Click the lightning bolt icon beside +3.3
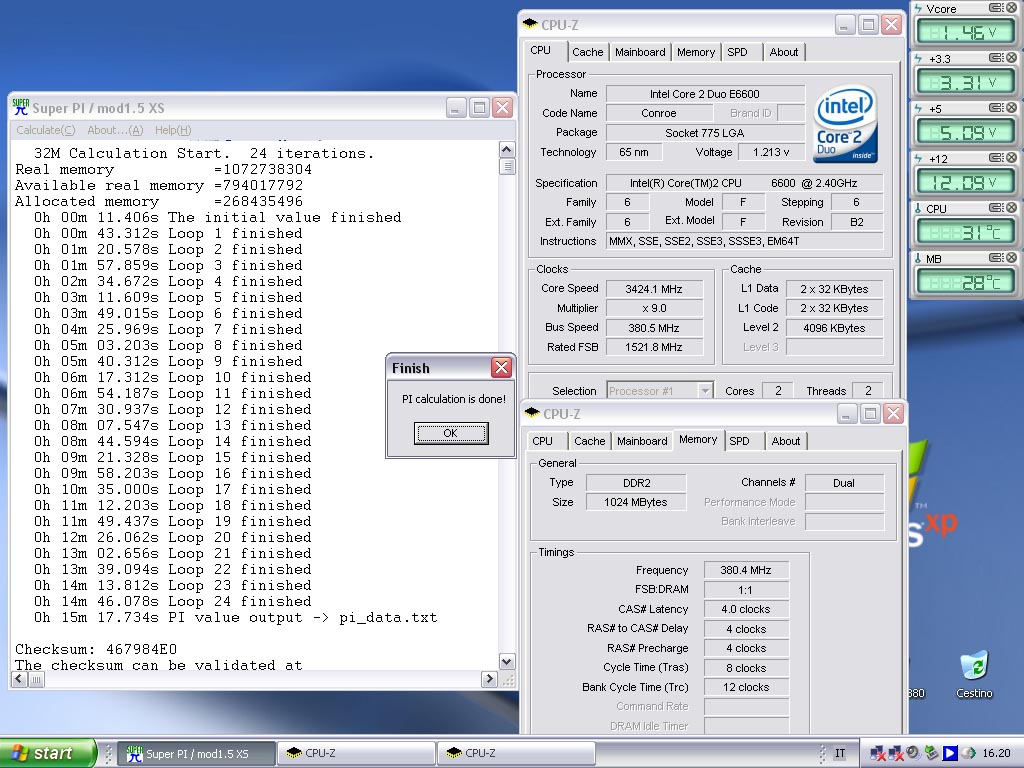Viewport: 1024px width, 768px height. 918,59
